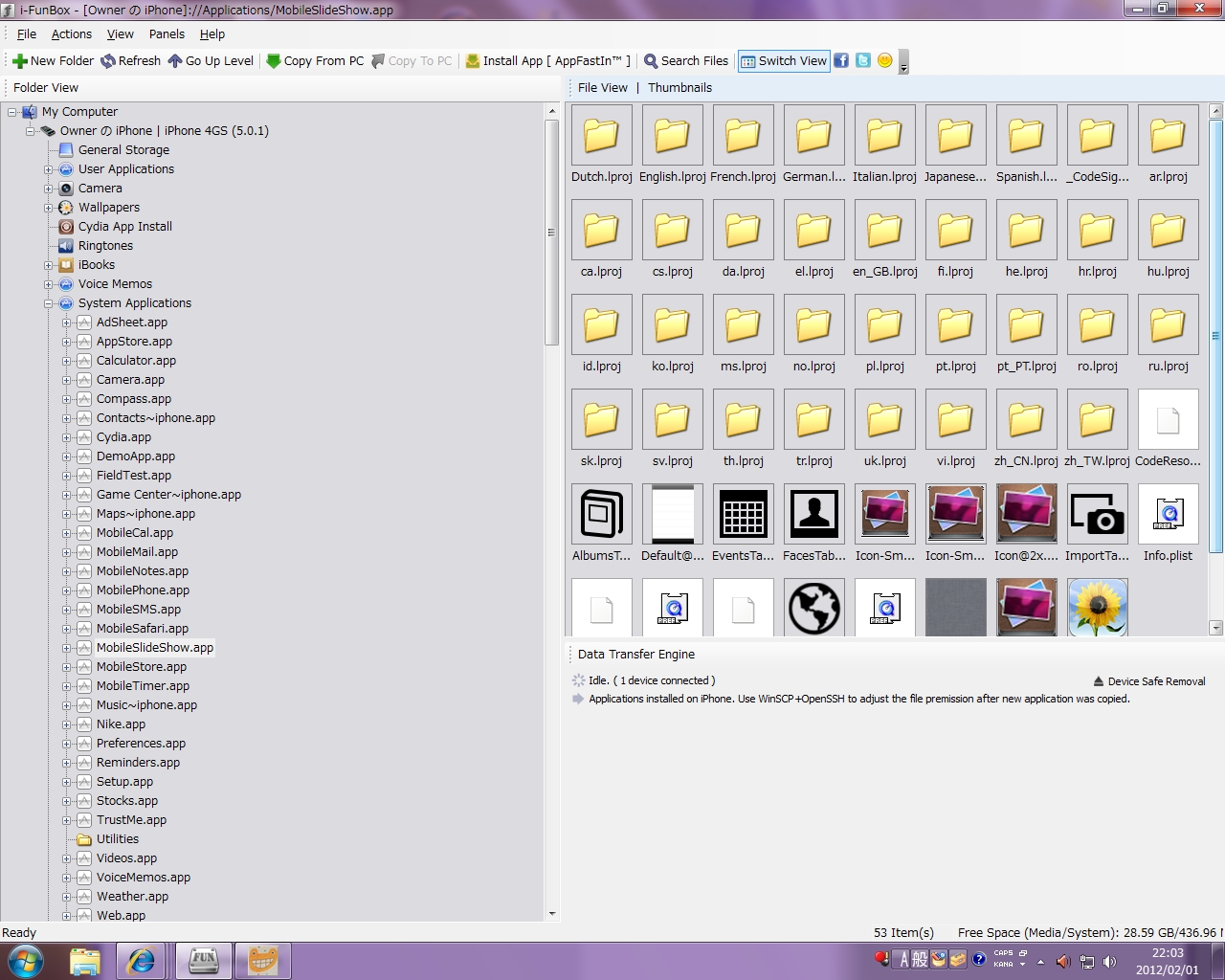Collapse the My Computer tree node
Viewport: 1225px width, 980px height.
[12, 112]
